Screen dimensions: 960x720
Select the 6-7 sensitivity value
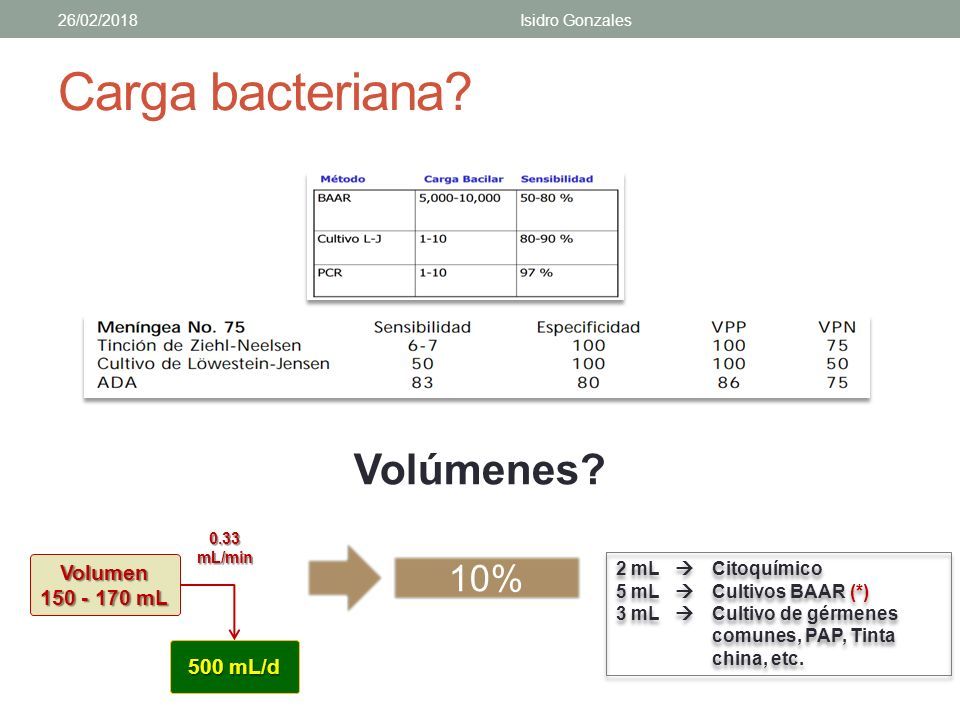pos(422,345)
